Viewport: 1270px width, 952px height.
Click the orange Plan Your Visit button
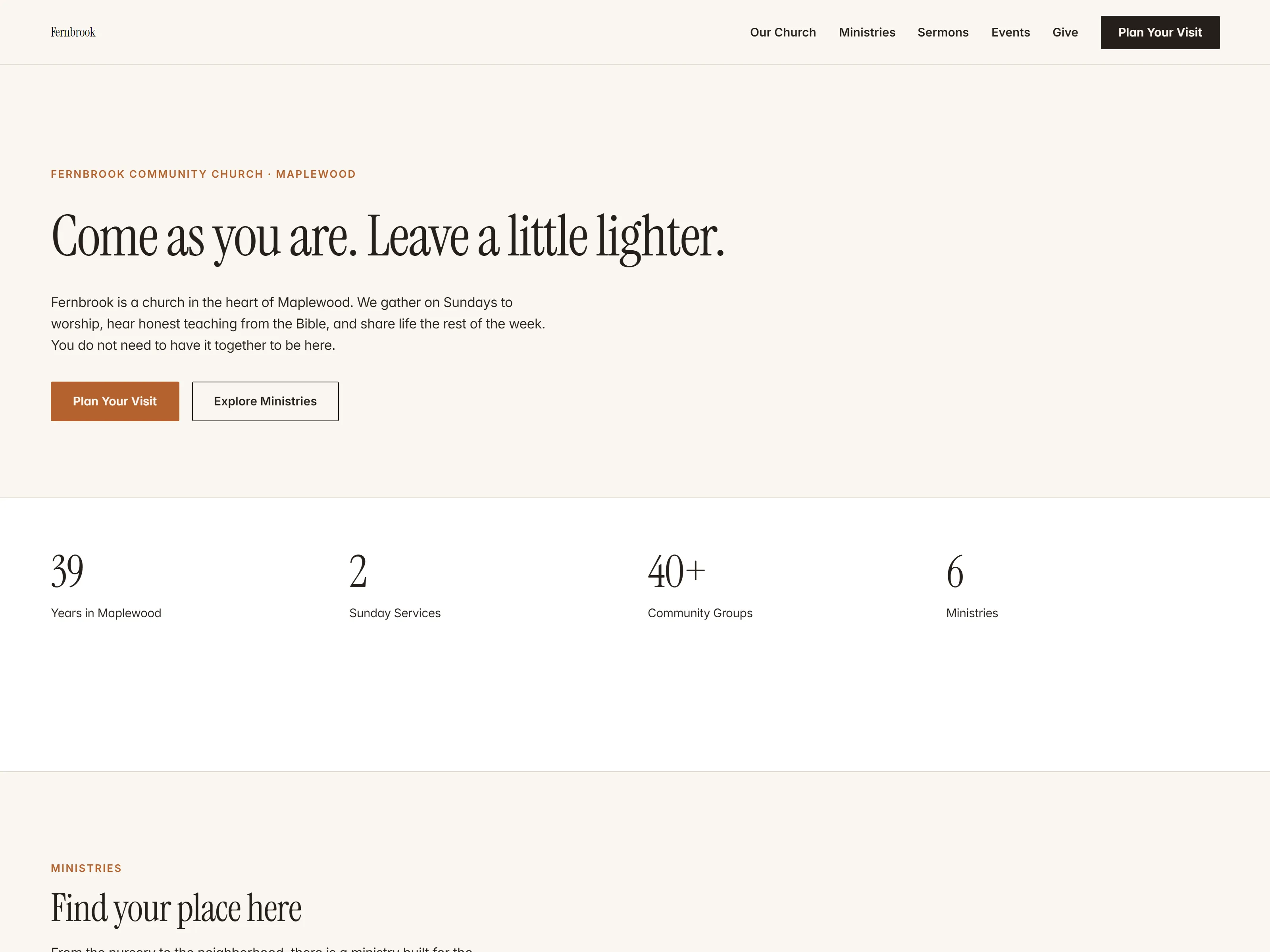(x=115, y=401)
